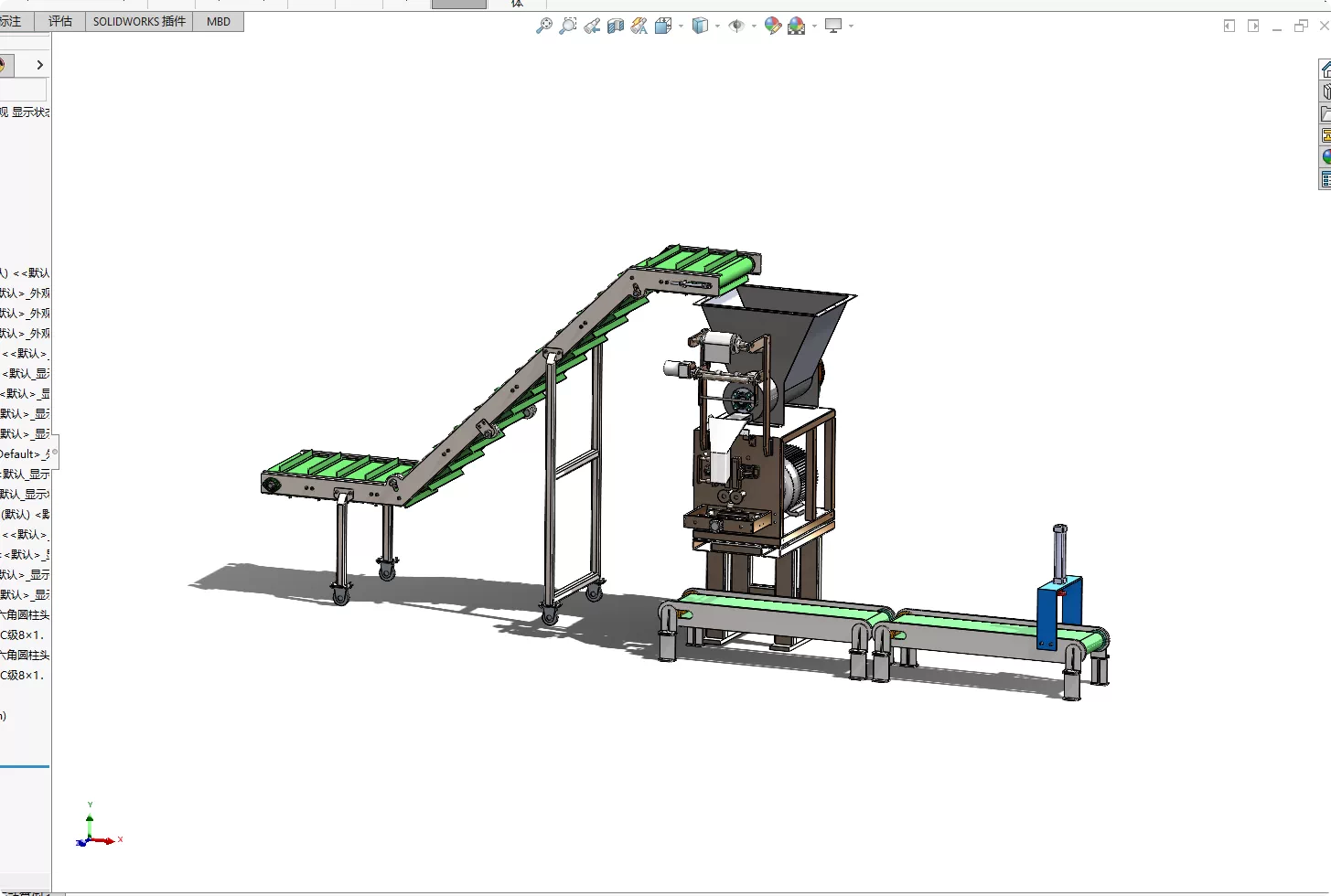Image resolution: width=1331 pixels, height=896 pixels.
Task: Activate the Zoom to Area tool
Action: [x=568, y=26]
